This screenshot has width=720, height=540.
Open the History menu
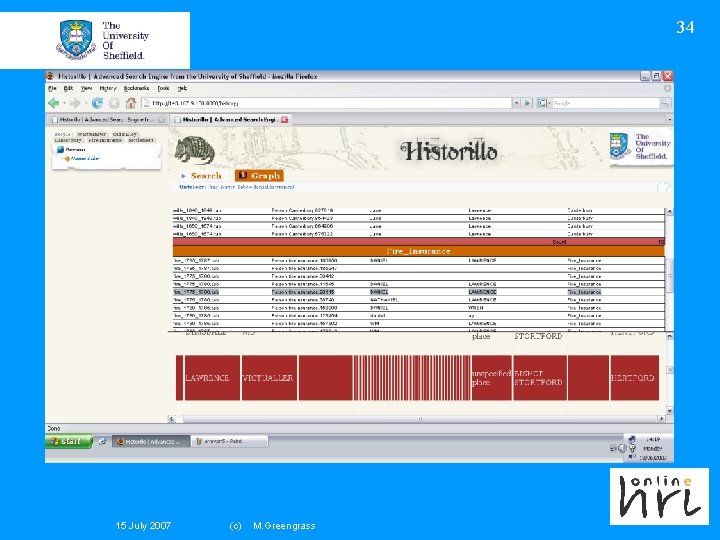coord(108,88)
